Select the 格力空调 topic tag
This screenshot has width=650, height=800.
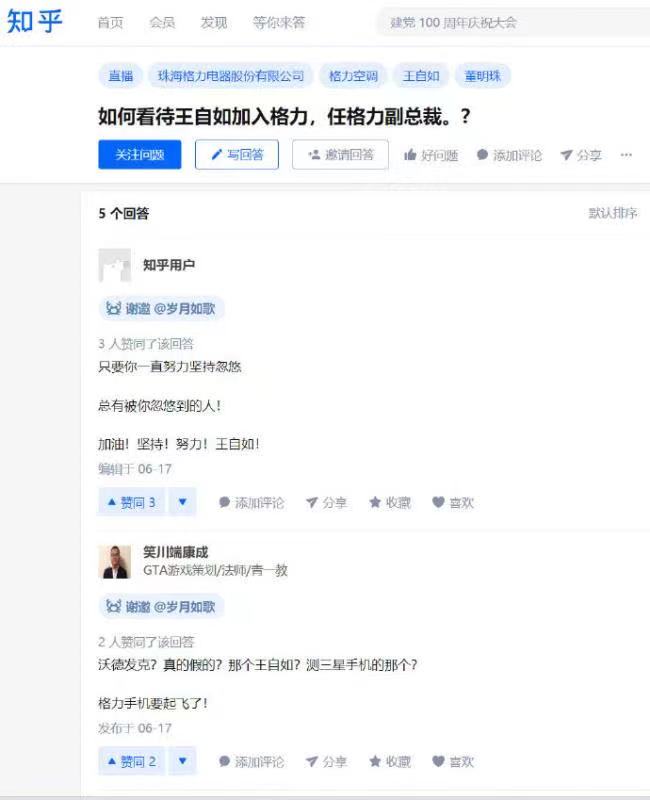[x=353, y=76]
